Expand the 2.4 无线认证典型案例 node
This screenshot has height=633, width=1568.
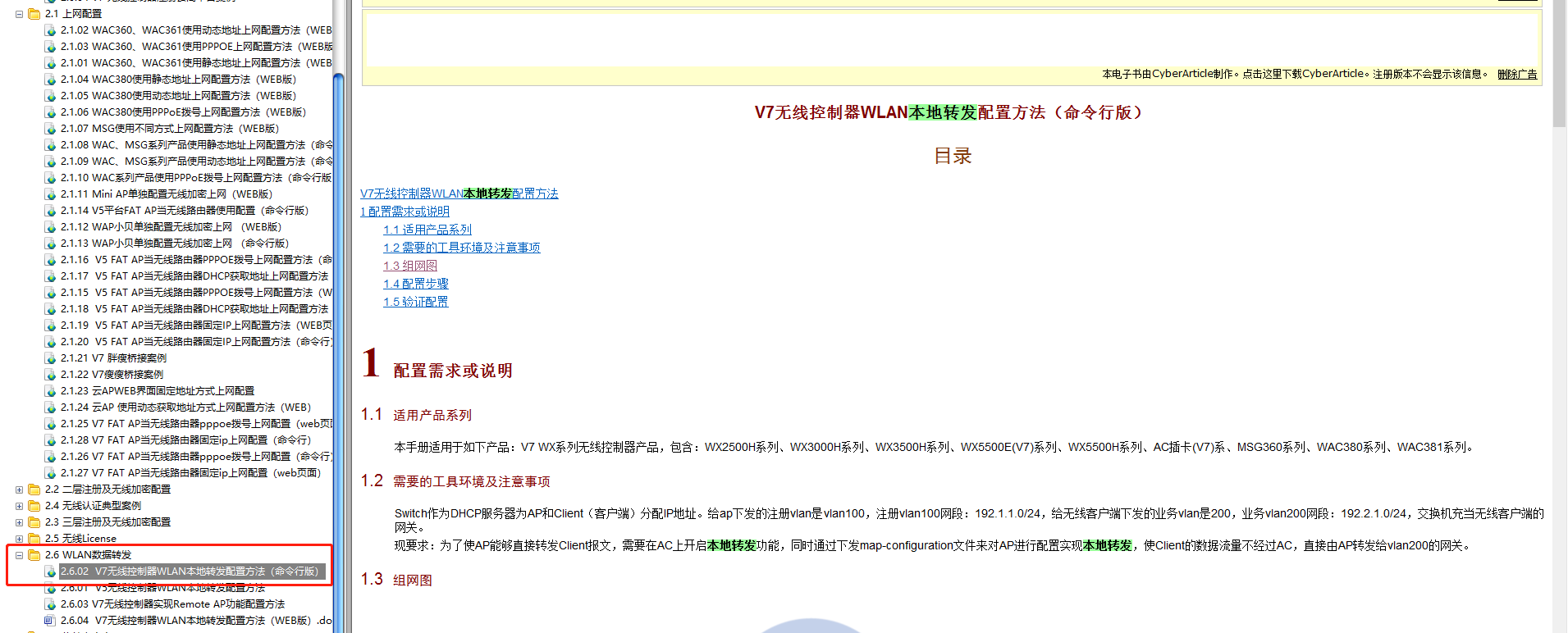pyautogui.click(x=19, y=506)
